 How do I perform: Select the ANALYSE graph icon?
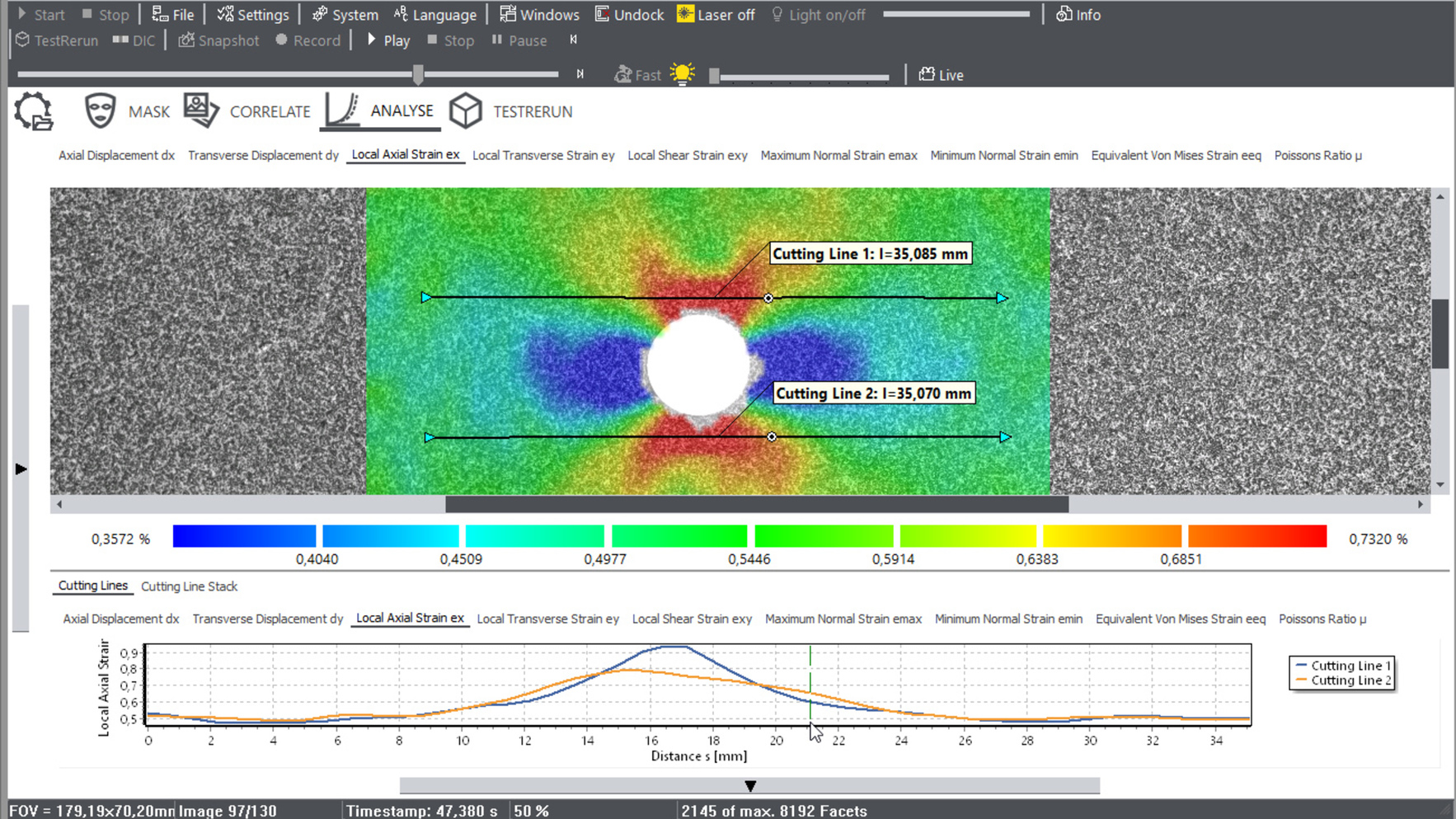tap(341, 111)
